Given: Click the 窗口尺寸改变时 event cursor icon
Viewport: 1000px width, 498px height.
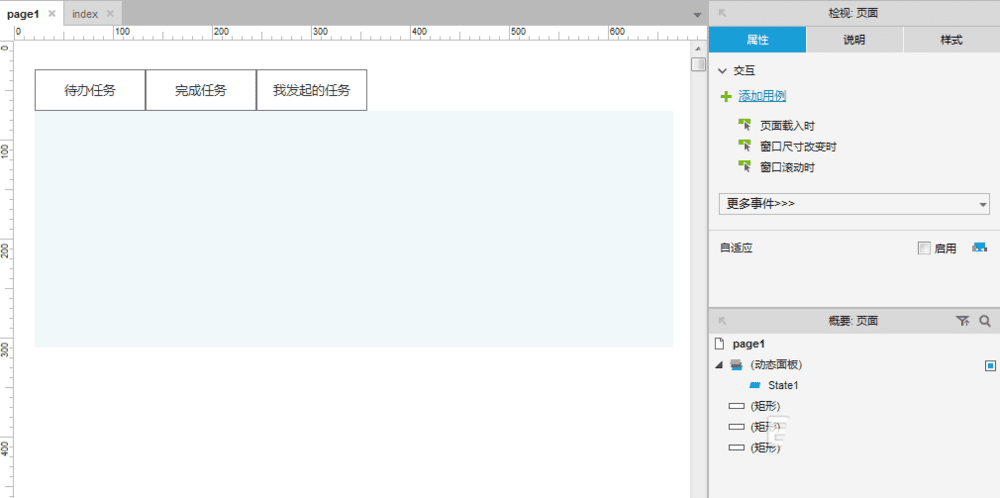Looking at the screenshot, I should [x=745, y=146].
